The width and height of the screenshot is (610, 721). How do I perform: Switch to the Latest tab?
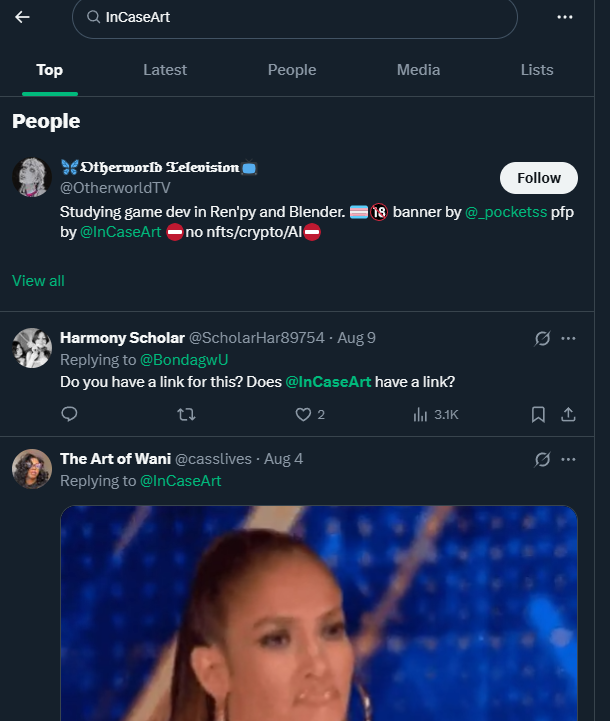pos(165,70)
